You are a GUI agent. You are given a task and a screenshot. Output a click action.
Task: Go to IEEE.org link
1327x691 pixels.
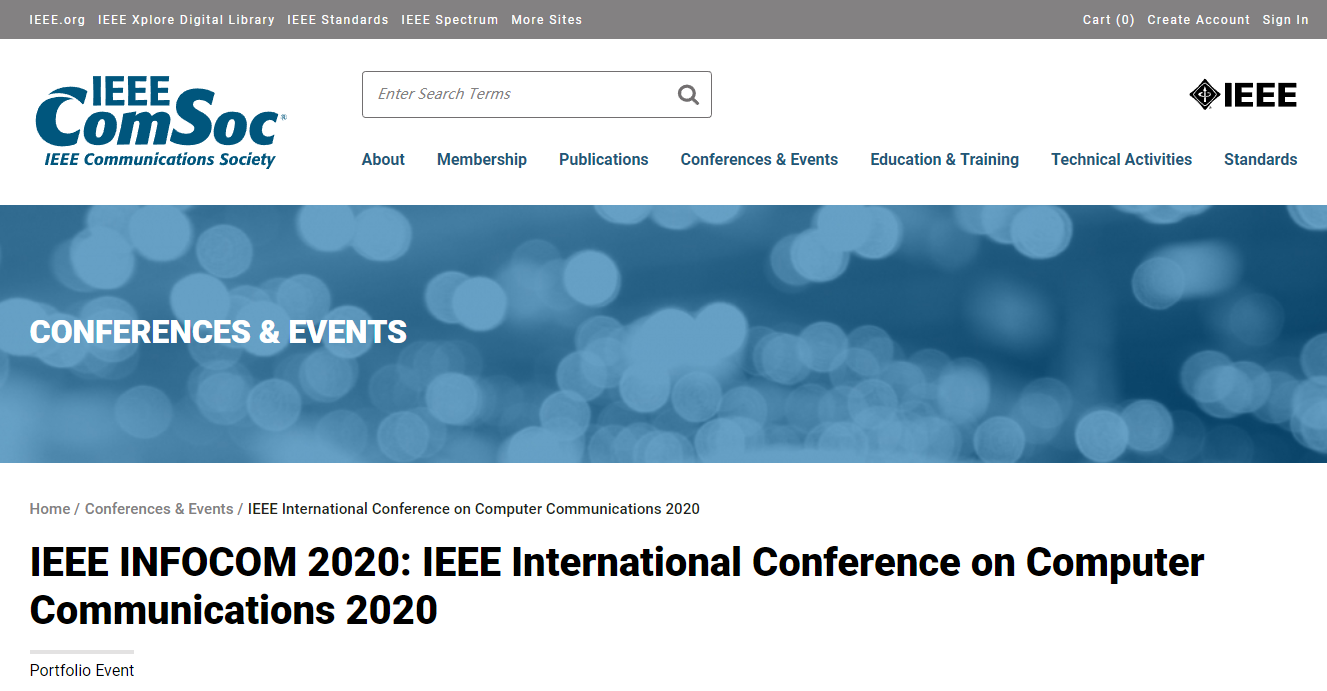57,20
